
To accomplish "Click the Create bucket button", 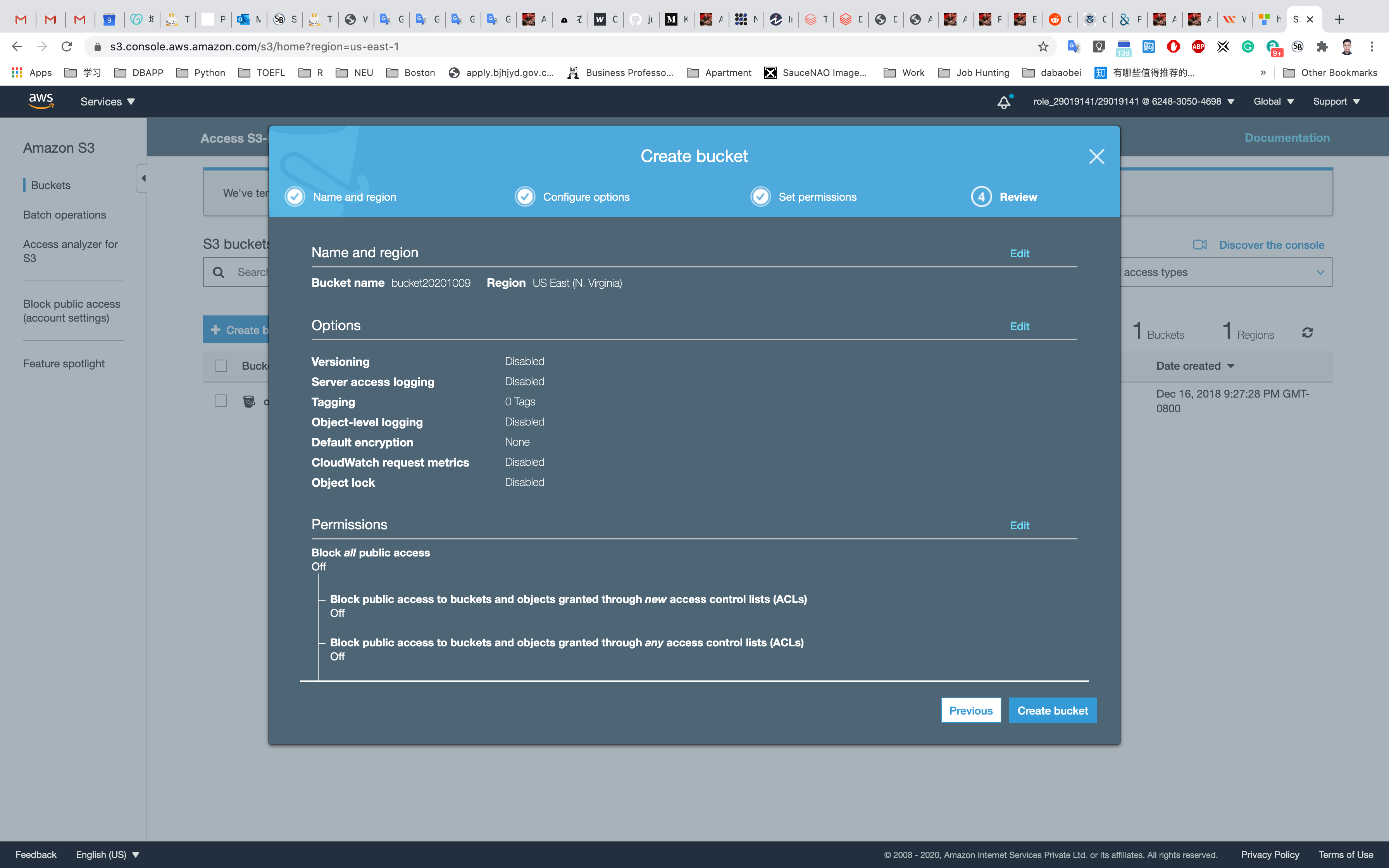I will tap(1052, 711).
